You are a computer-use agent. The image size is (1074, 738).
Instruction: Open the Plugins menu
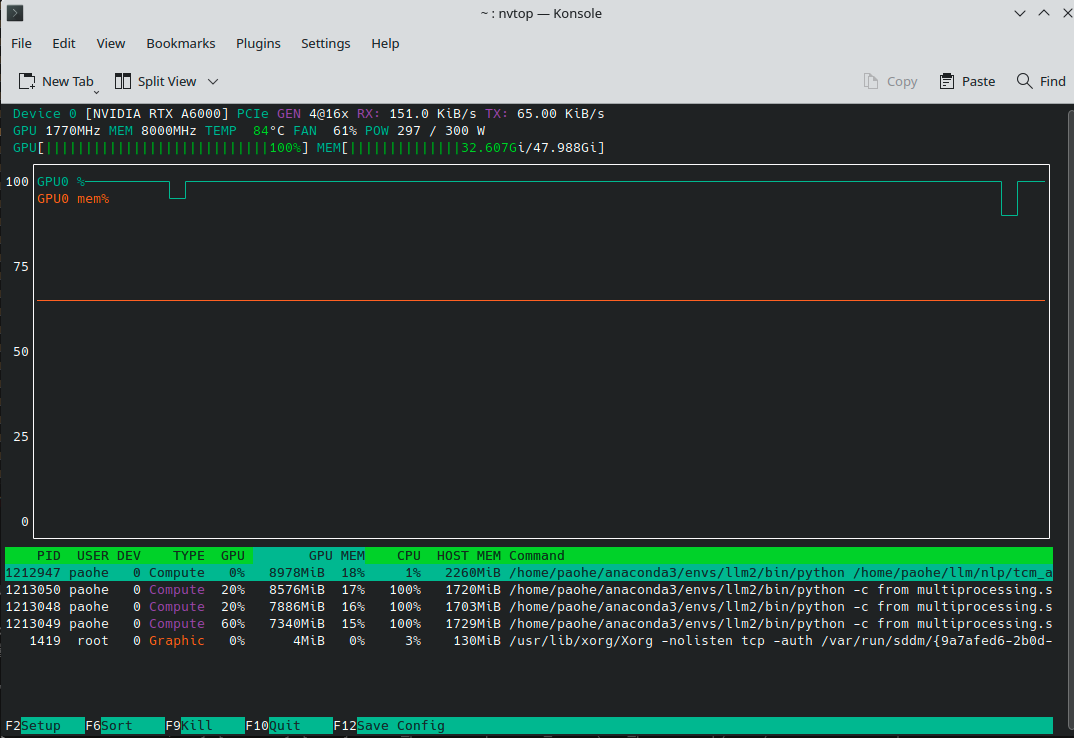(258, 43)
